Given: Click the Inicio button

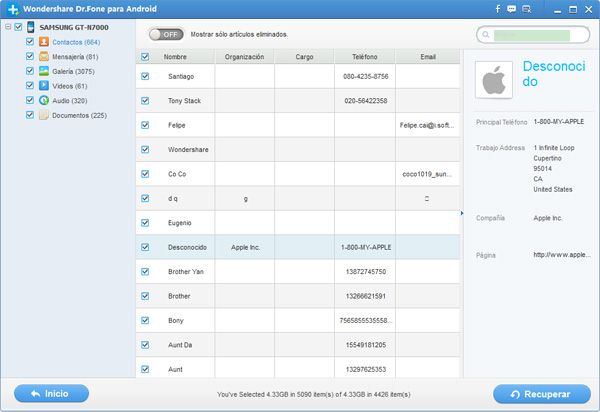Looking at the screenshot, I should tap(51, 394).
